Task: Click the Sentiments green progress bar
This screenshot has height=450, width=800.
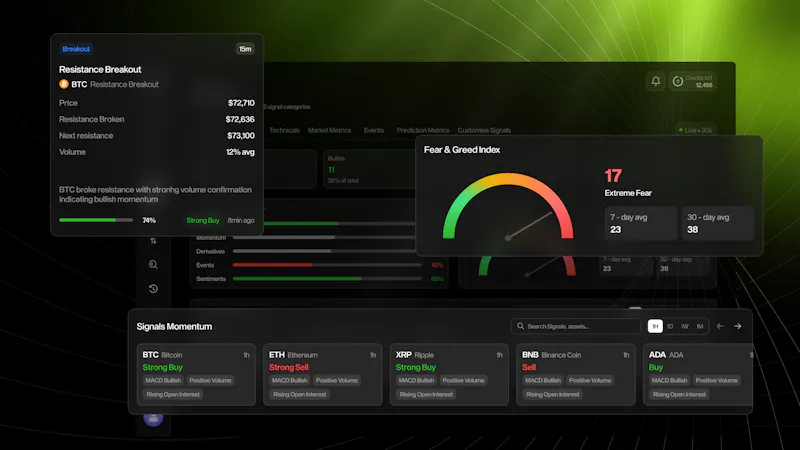Action: coord(327,279)
